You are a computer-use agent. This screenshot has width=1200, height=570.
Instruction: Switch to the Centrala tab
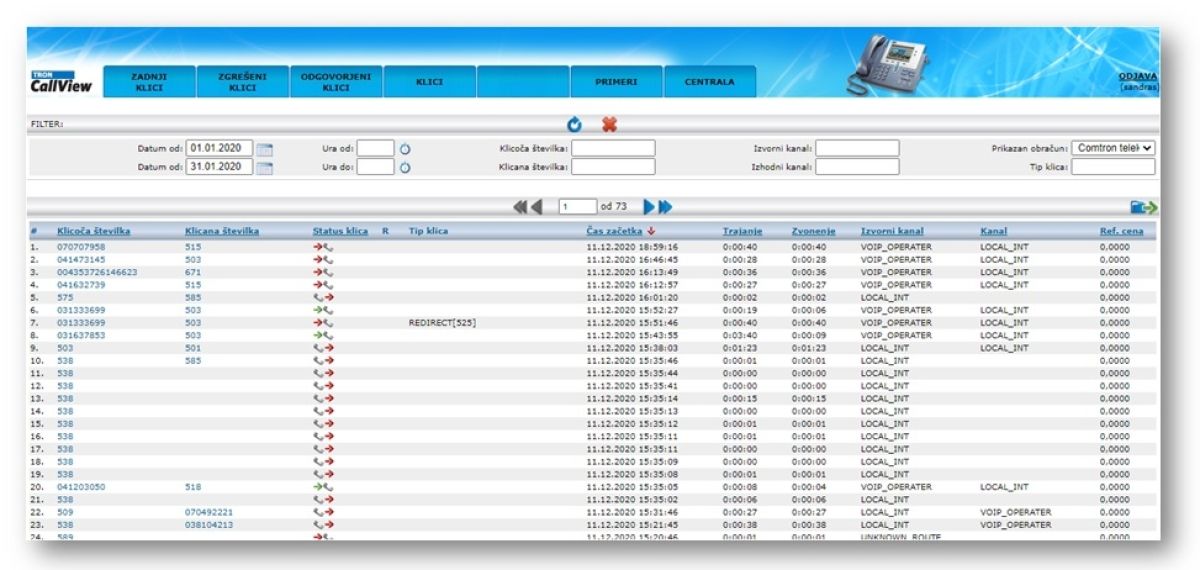[x=709, y=82]
